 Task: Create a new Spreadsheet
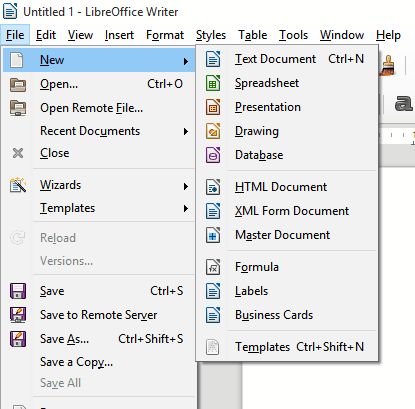287,83
